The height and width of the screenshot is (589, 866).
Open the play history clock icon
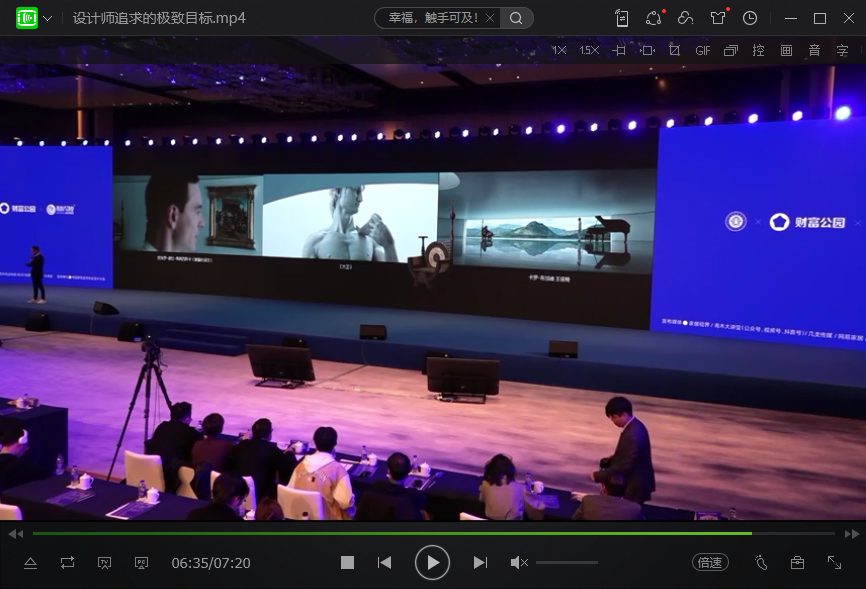tap(750, 18)
